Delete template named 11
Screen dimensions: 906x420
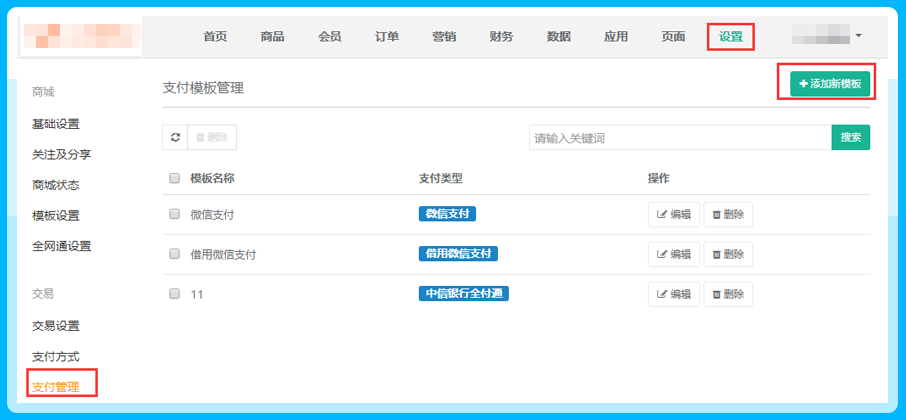(728, 294)
